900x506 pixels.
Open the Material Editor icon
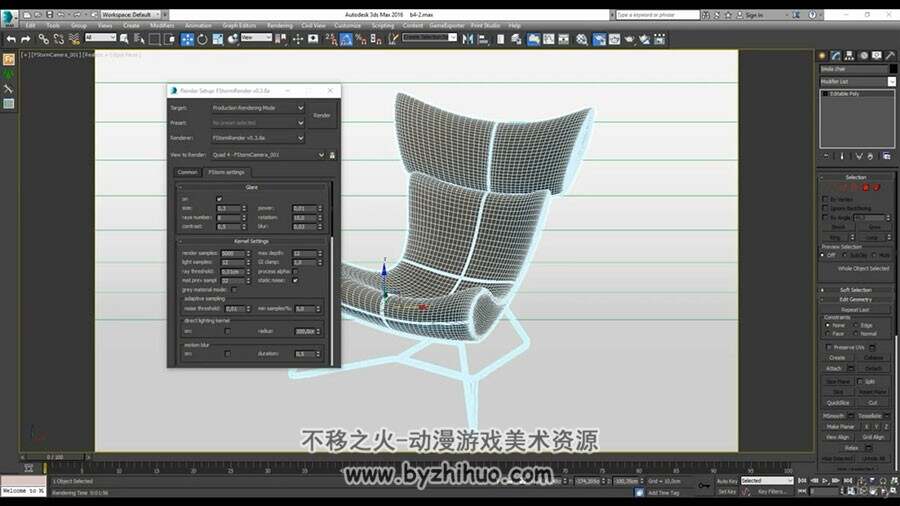coord(582,39)
